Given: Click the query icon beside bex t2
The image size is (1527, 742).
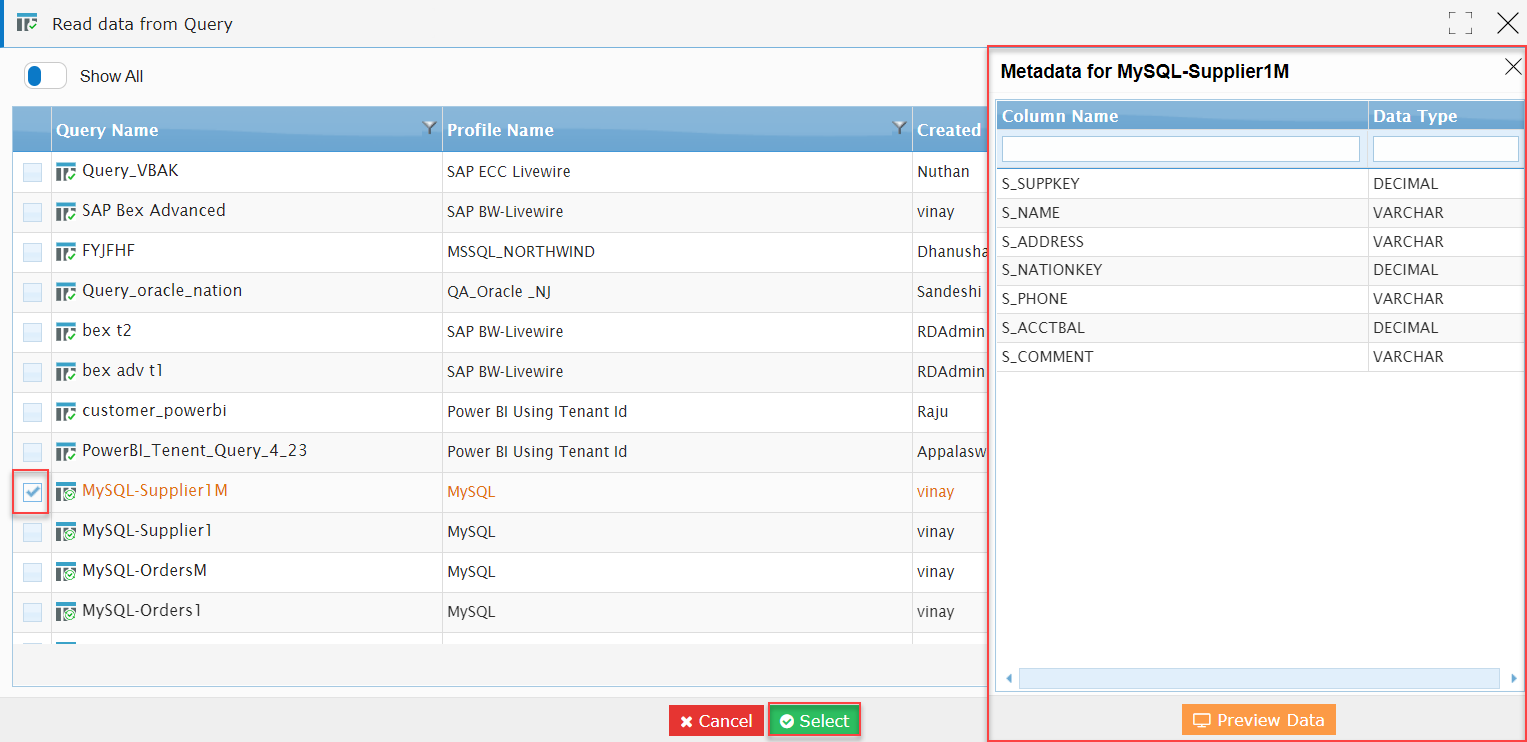Looking at the screenshot, I should pyautogui.click(x=66, y=332).
